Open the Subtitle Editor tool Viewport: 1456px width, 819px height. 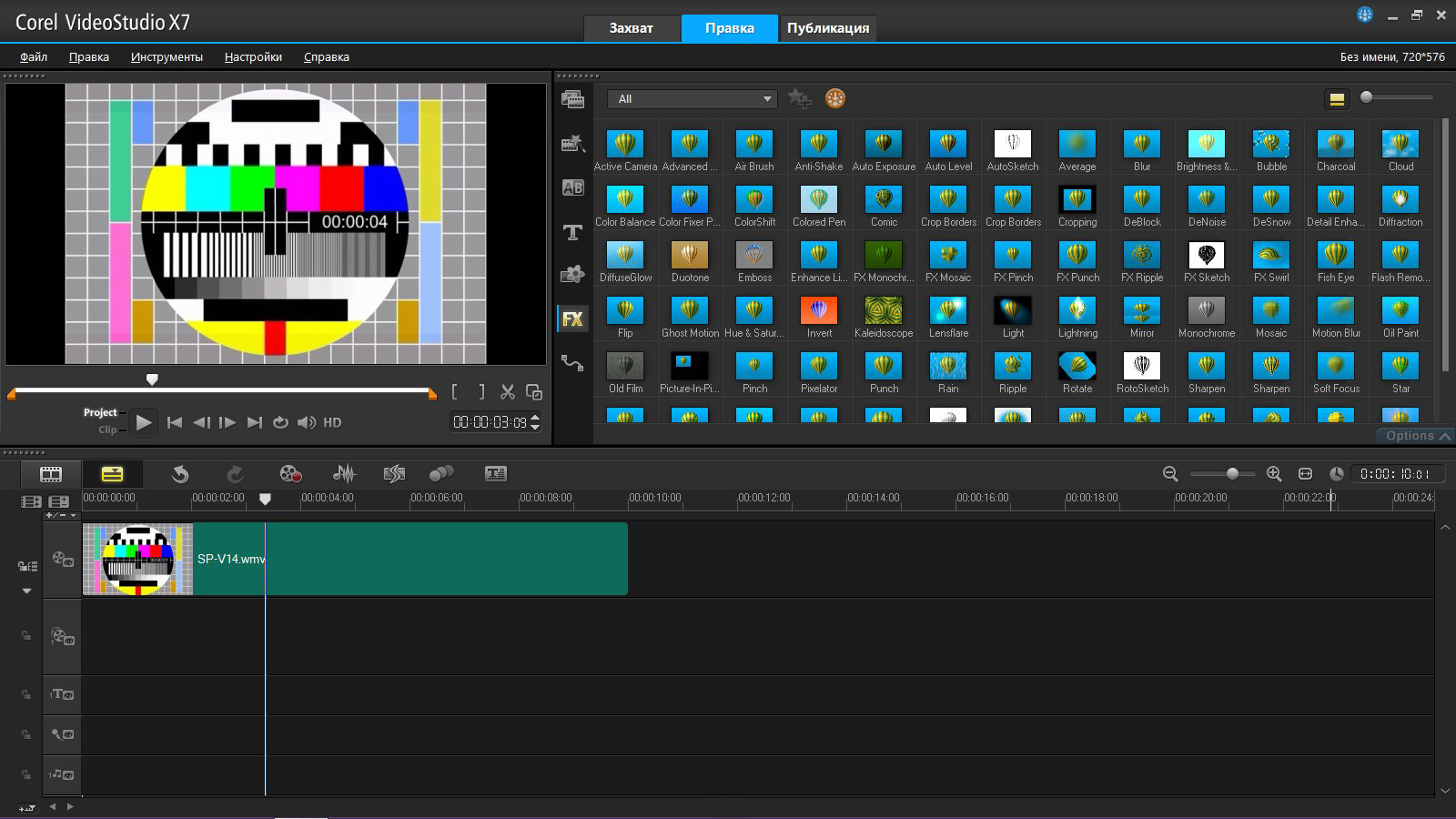(x=496, y=473)
